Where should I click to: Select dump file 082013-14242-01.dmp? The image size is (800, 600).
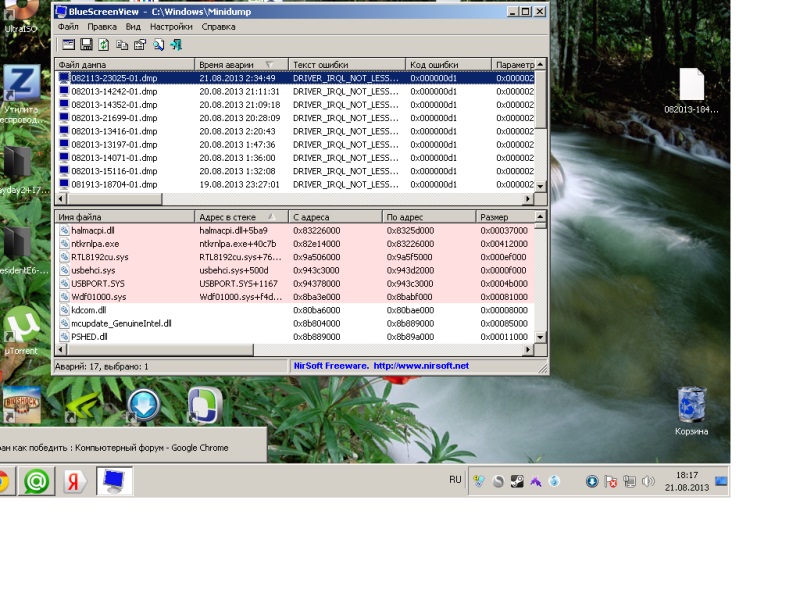click(114, 91)
